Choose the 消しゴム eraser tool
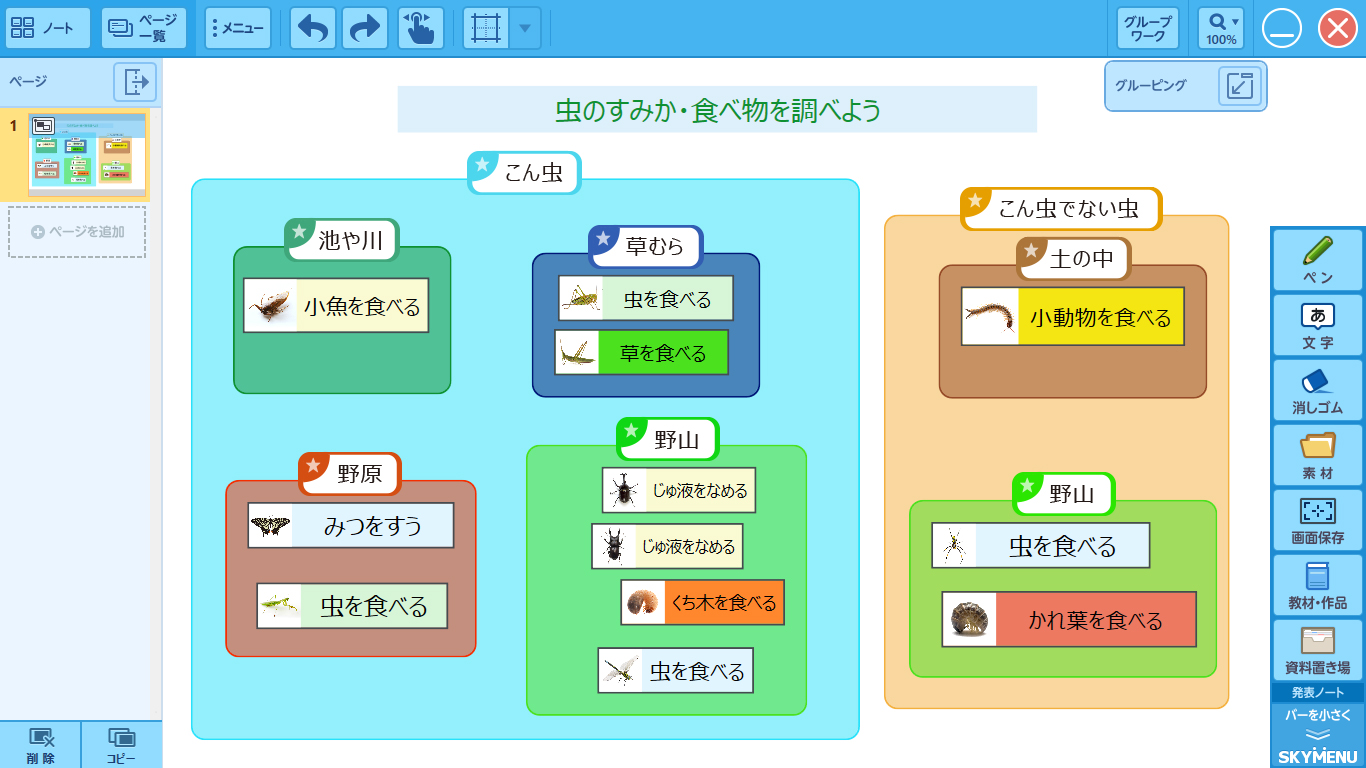The width and height of the screenshot is (1366, 768). point(1317,390)
